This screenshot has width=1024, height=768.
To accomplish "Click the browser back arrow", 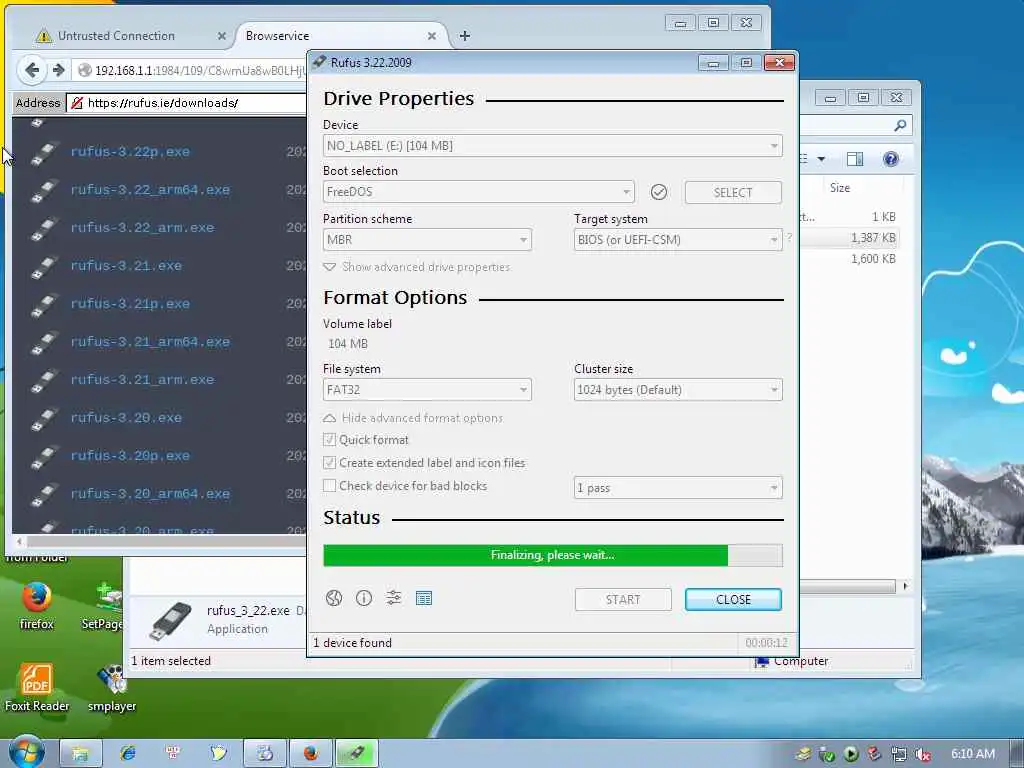I will 32,70.
